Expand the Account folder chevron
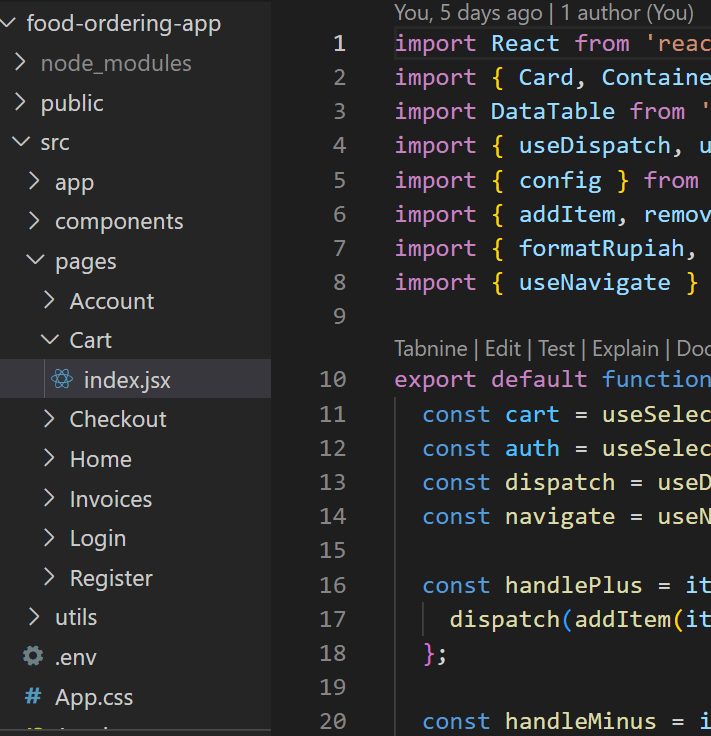This screenshot has height=736, width=711. point(49,299)
